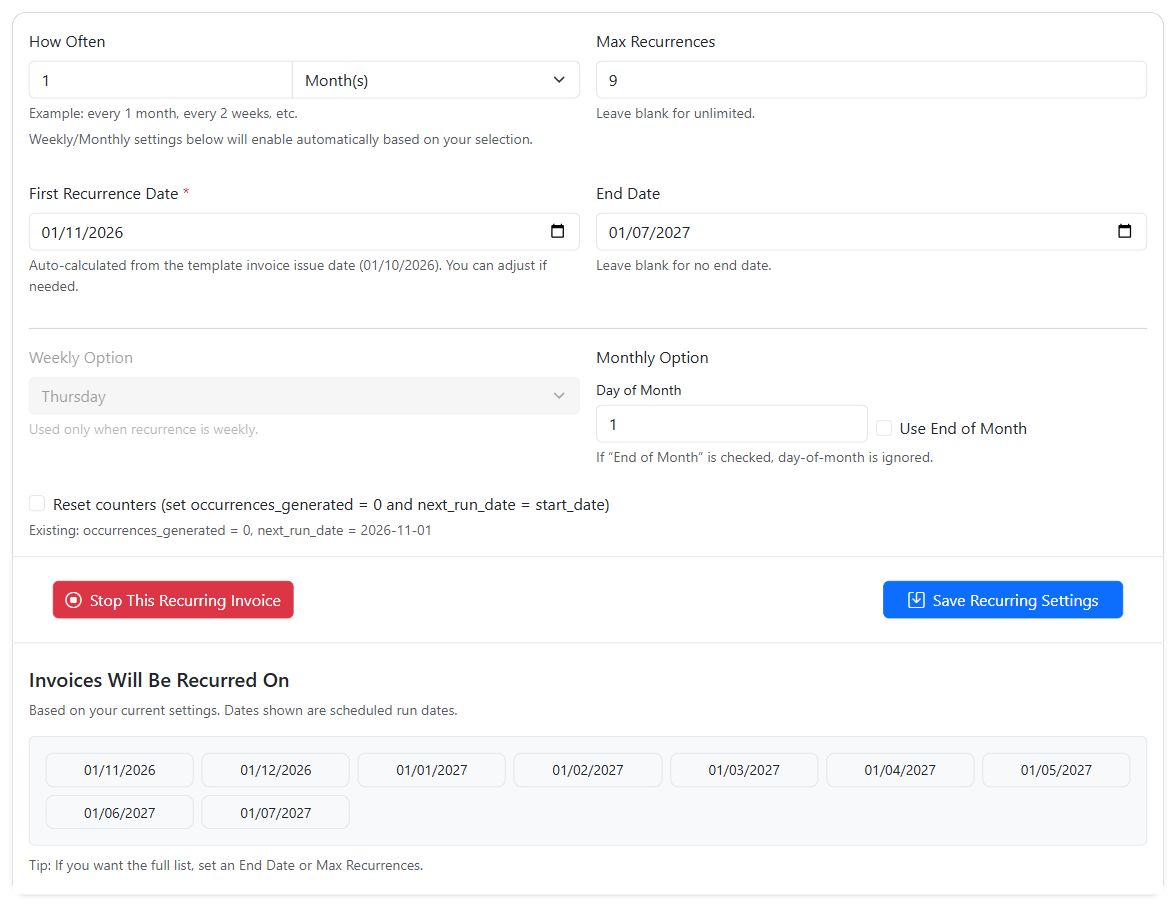Viewport: 1176px width, 908px height.
Task: Open calendar picker for End Date
Action: click(1124, 231)
